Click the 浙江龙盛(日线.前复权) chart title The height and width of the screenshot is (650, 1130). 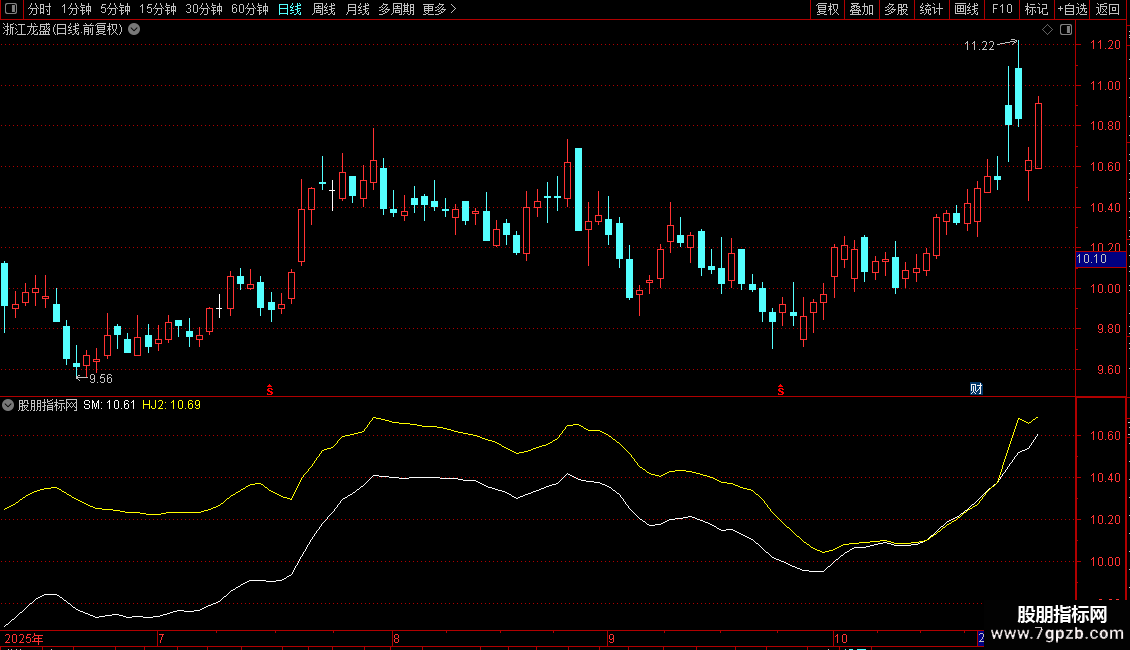point(63,30)
